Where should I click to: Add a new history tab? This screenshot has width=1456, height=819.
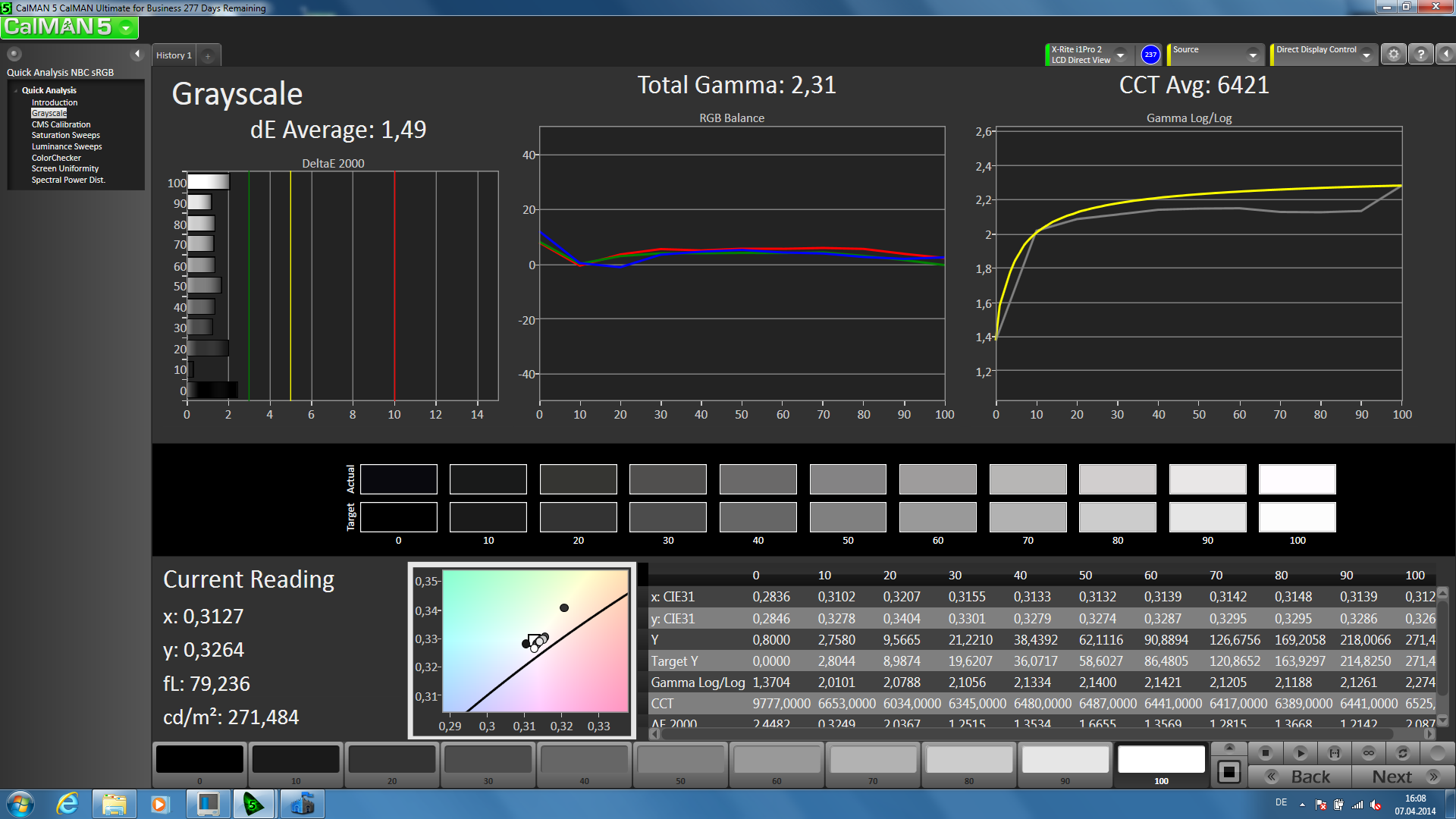tap(208, 55)
